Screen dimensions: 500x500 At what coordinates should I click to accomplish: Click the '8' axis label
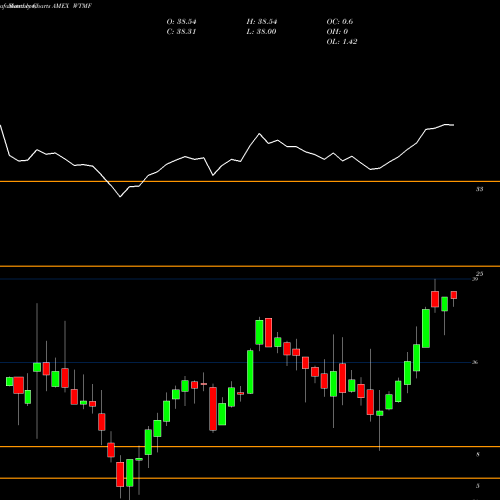(x=478, y=454)
